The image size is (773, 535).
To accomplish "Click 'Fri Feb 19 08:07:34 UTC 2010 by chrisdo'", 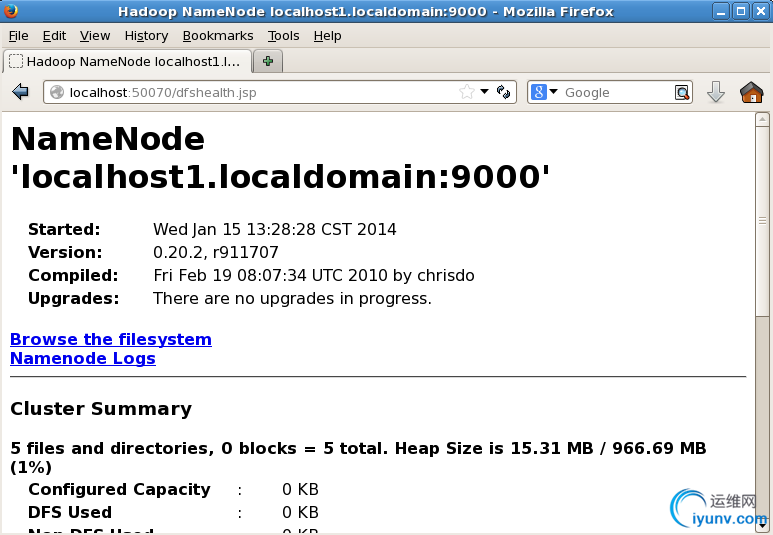I will [x=314, y=275].
